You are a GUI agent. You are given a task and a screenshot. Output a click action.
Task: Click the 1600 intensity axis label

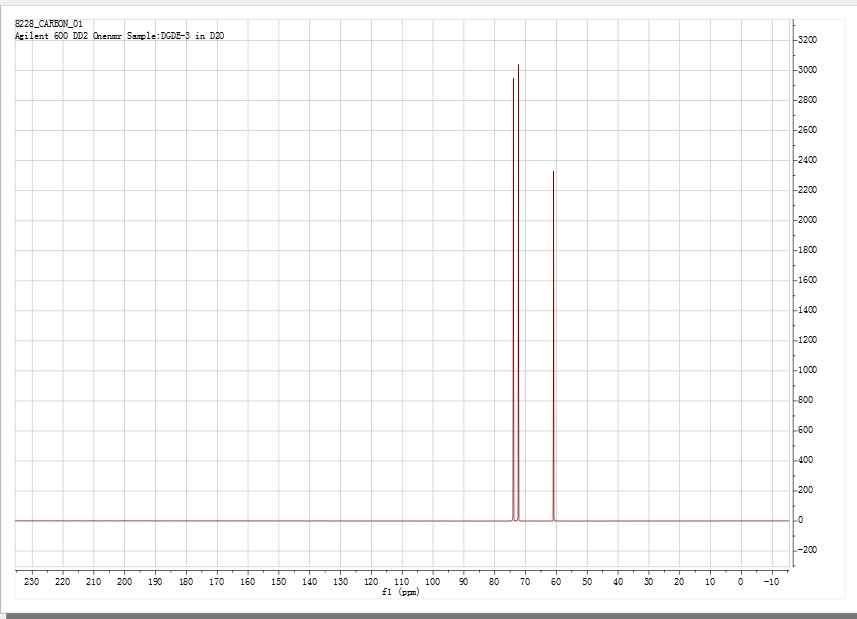[808, 280]
